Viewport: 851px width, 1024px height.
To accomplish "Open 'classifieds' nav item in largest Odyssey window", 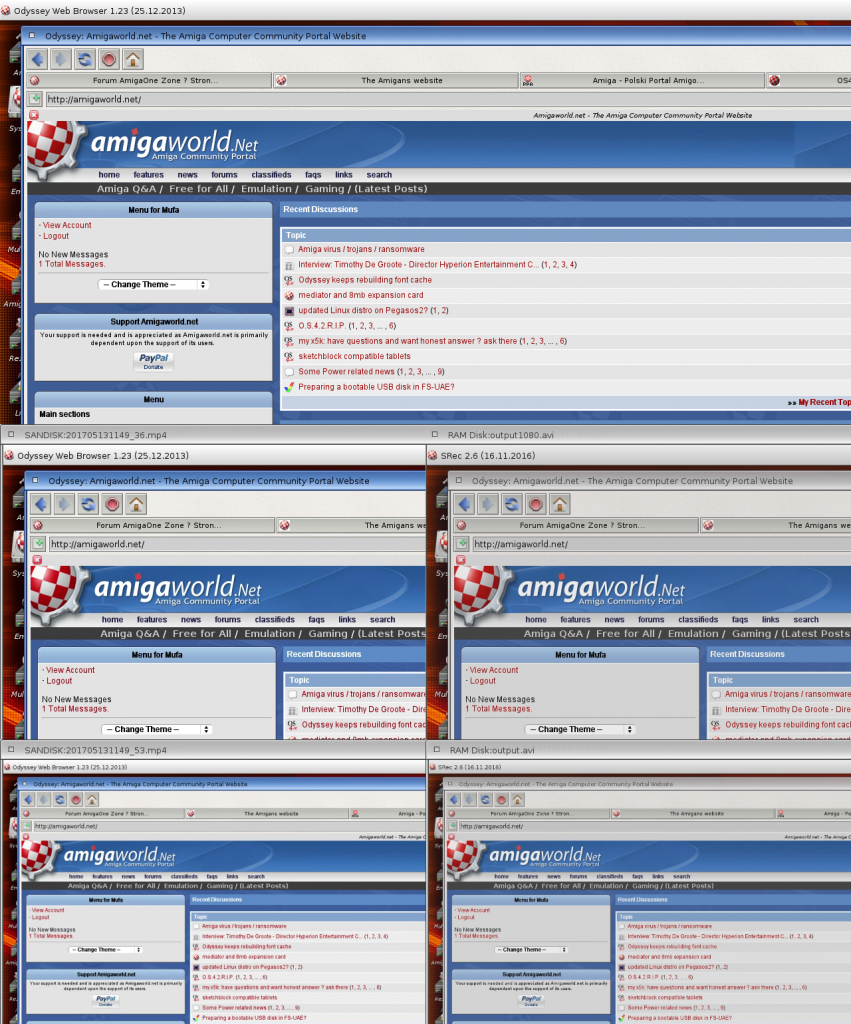I will (x=271, y=175).
